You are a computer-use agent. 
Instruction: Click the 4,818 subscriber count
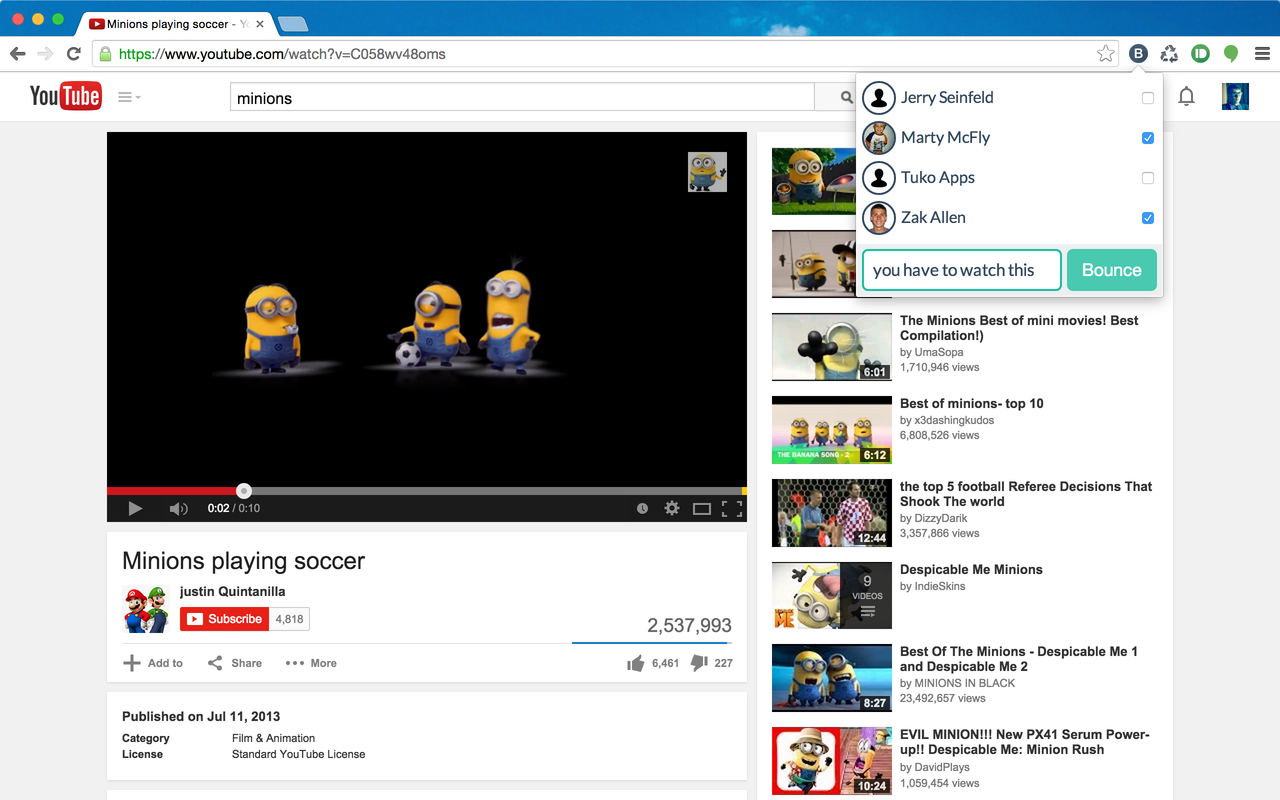[x=290, y=619]
